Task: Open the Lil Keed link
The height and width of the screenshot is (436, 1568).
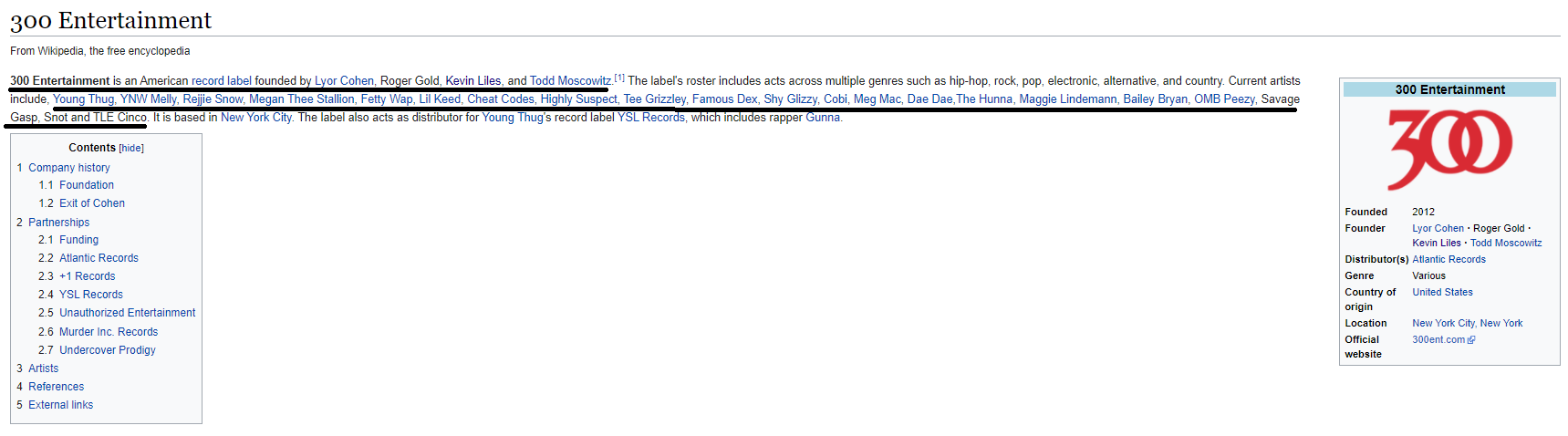Action: 440,99
